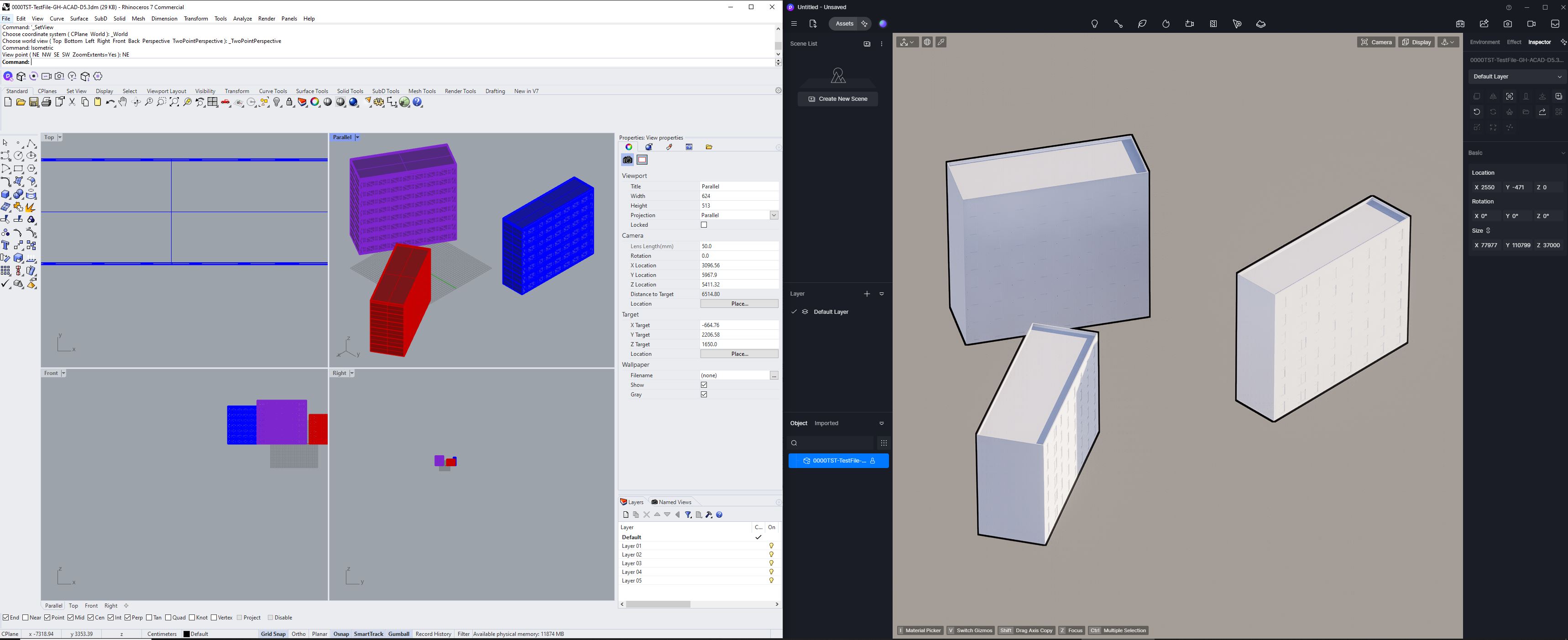This screenshot has height=640, width=1568.
Task: Click the camera icon in View properties panel
Action: [627, 160]
